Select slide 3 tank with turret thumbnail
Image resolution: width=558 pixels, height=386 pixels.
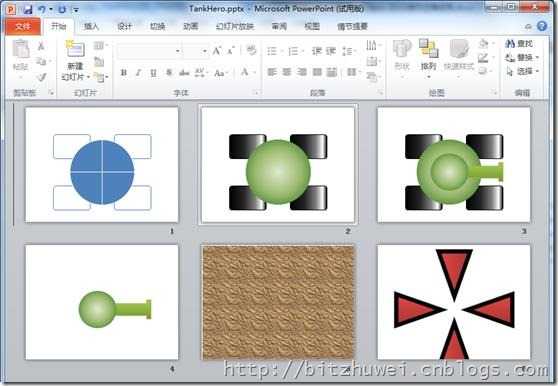click(x=454, y=165)
